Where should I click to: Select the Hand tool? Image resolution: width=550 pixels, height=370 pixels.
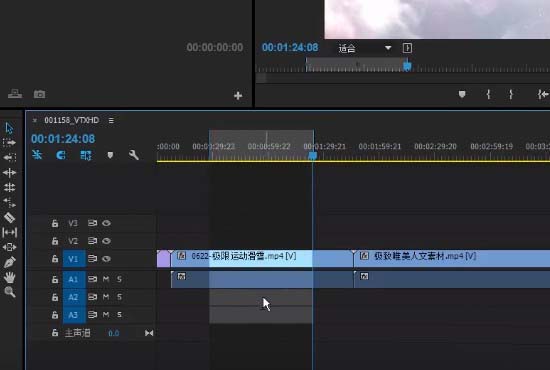coord(9,277)
